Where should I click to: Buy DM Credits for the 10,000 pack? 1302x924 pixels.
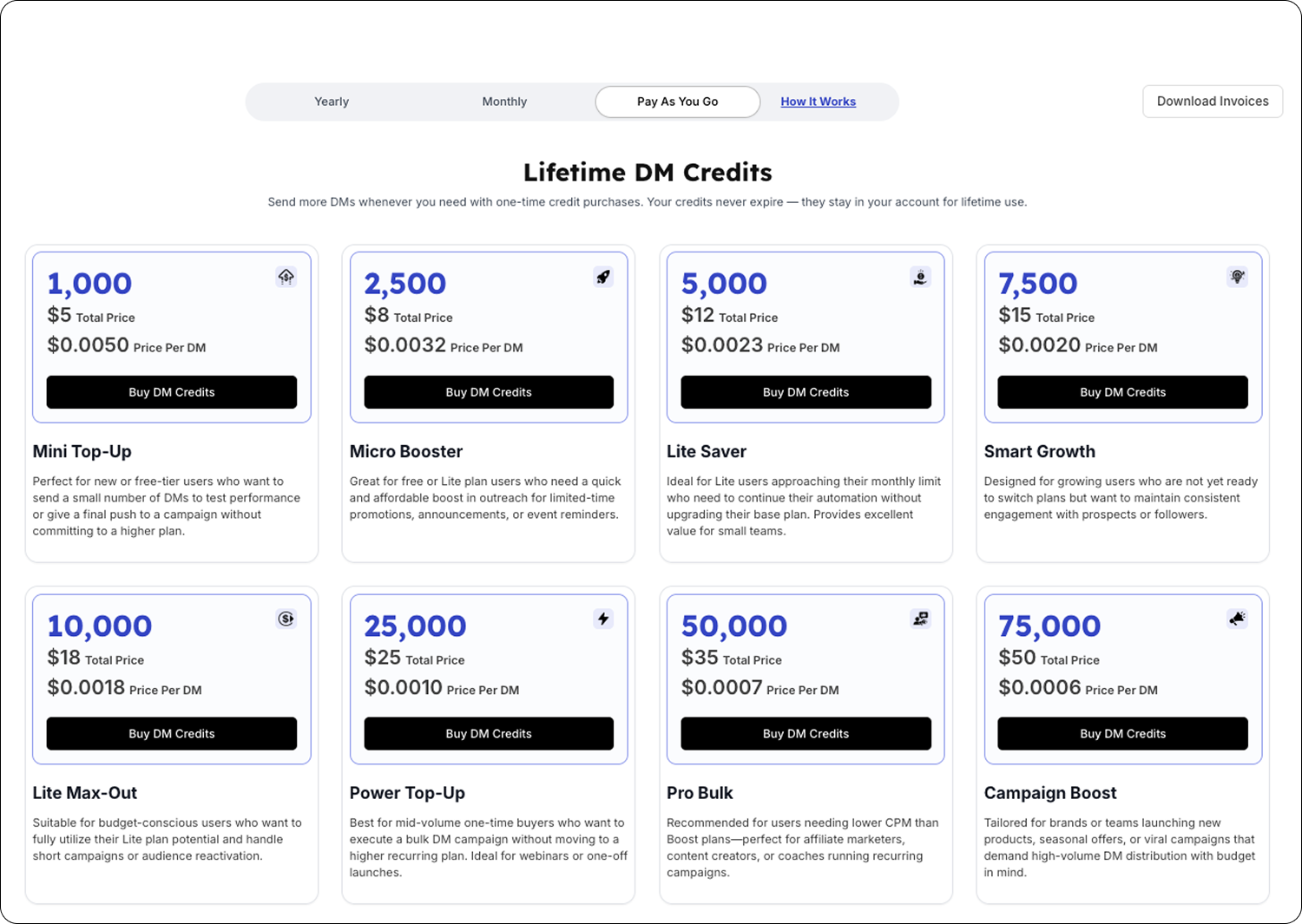(172, 734)
